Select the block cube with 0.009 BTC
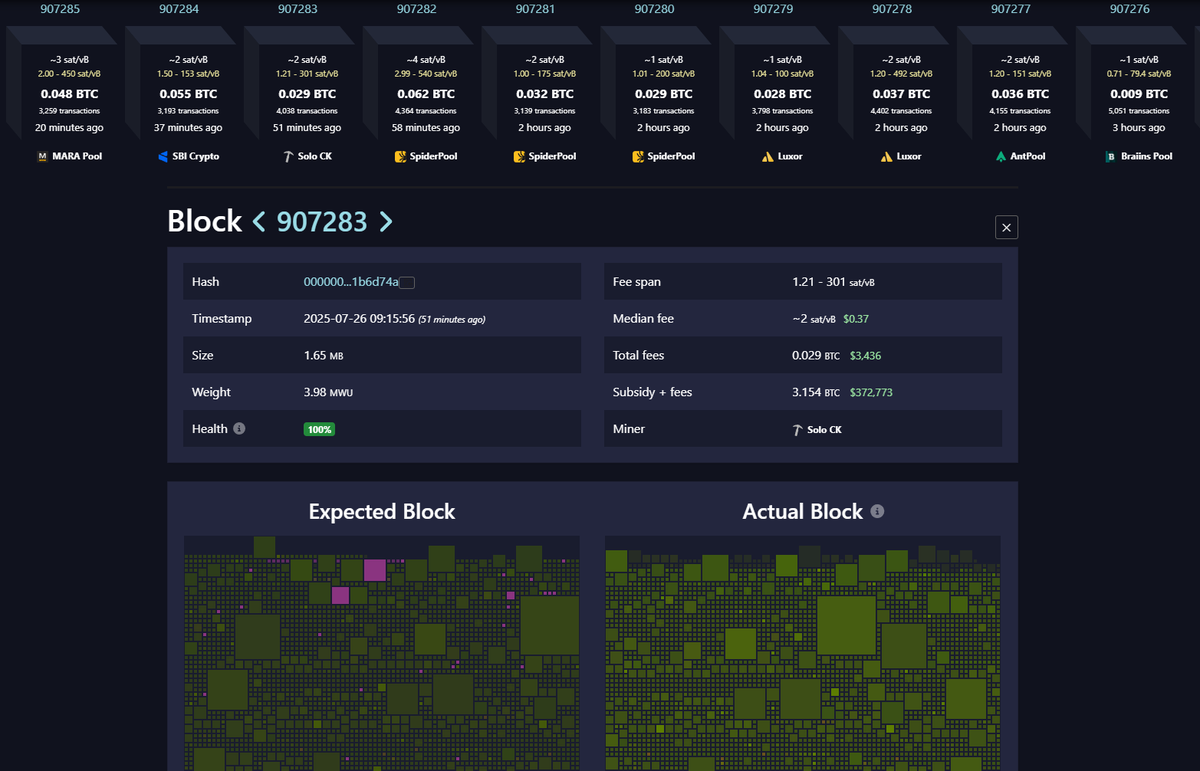The height and width of the screenshot is (771, 1200). click(x=1141, y=93)
